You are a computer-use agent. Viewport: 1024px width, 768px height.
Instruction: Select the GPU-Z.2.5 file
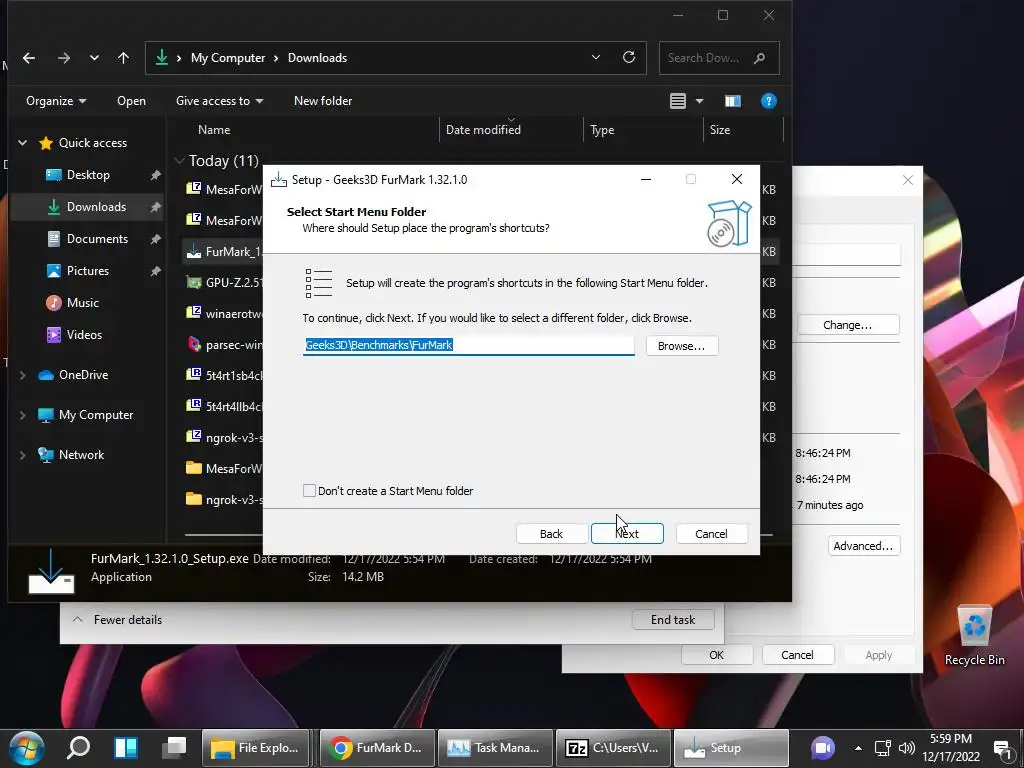point(224,282)
